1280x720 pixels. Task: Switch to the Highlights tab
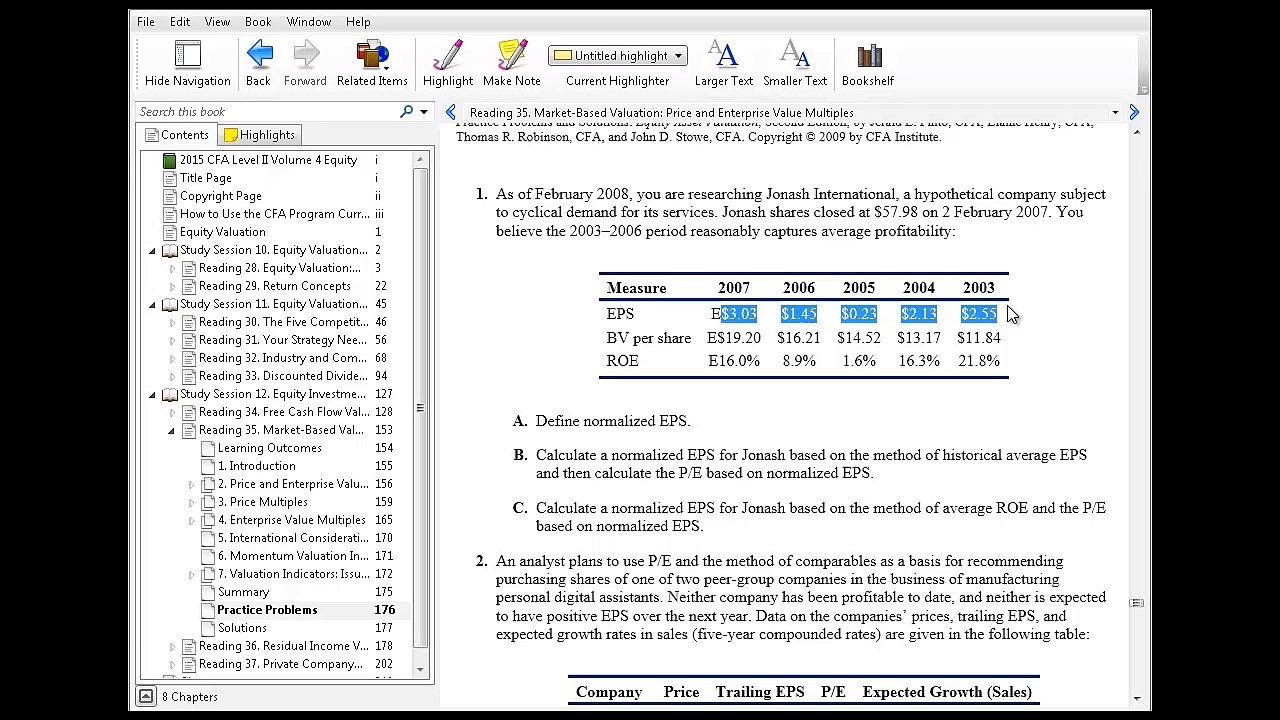260,135
